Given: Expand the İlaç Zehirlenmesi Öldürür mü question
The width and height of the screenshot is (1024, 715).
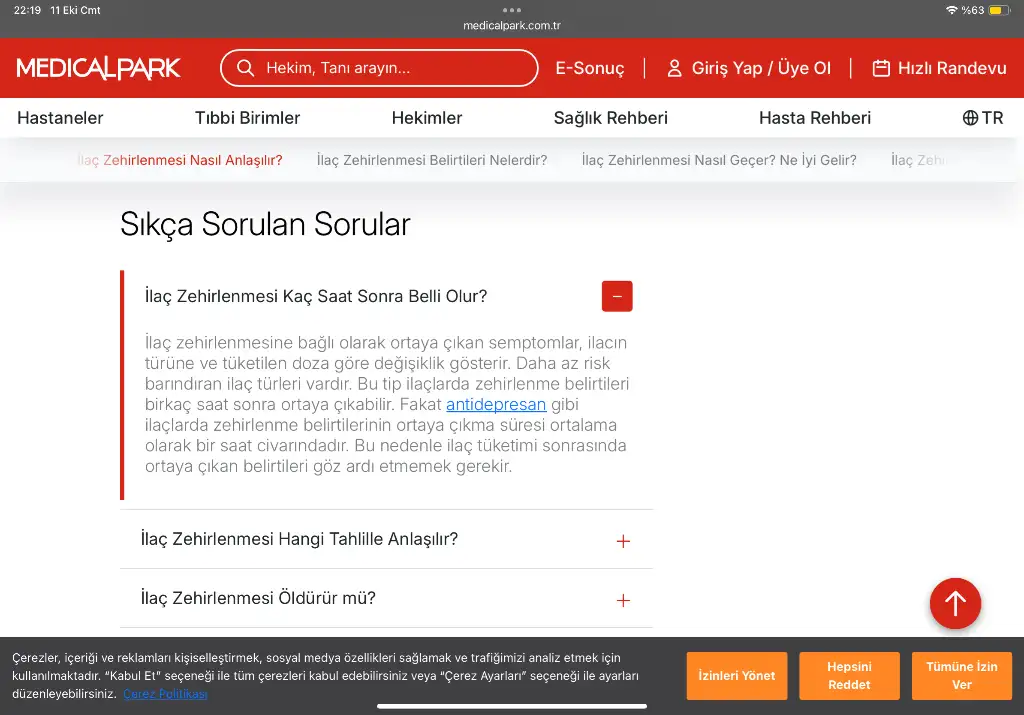Looking at the screenshot, I should click(623, 600).
